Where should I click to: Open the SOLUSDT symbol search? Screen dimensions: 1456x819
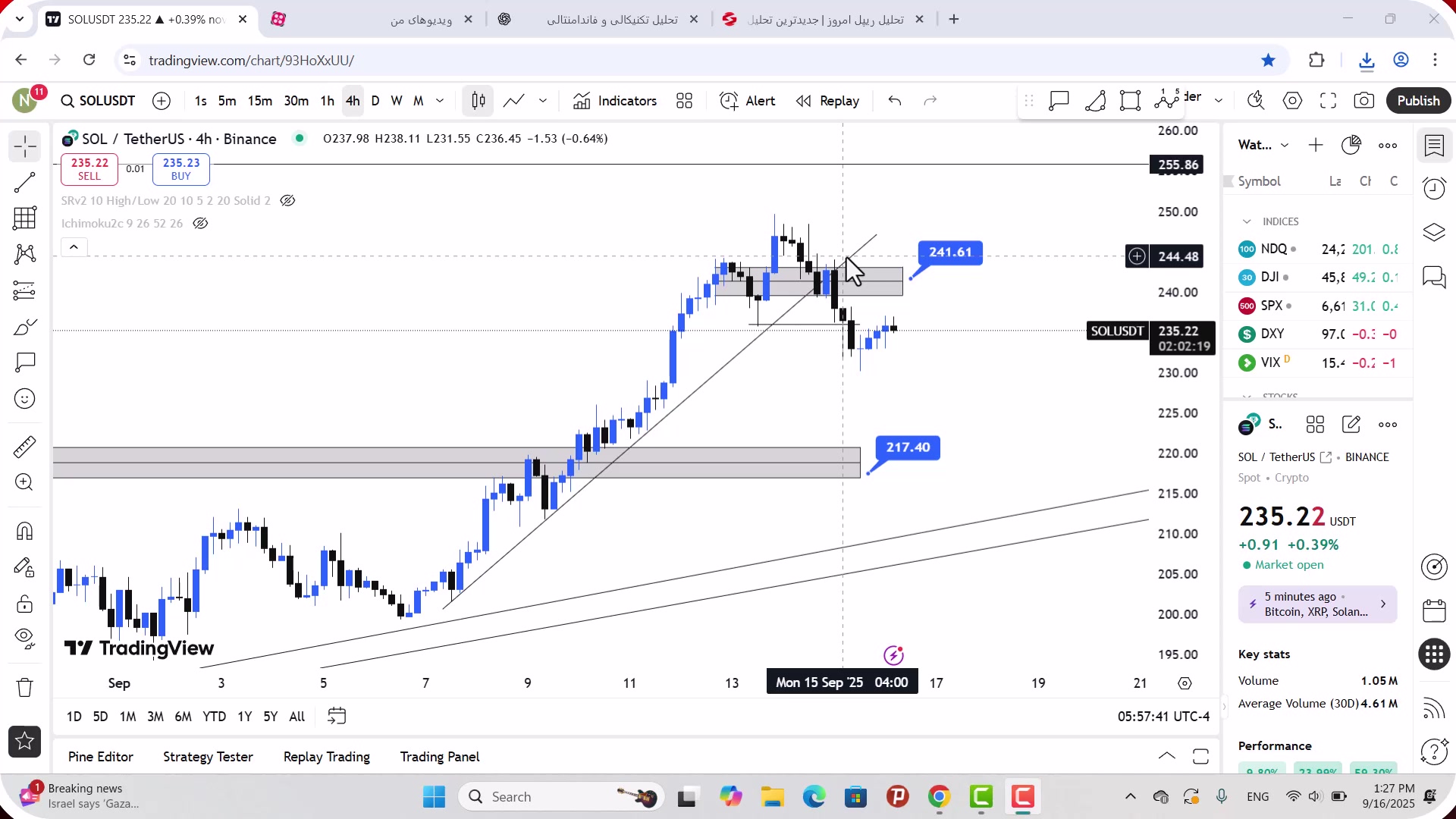coord(99,101)
